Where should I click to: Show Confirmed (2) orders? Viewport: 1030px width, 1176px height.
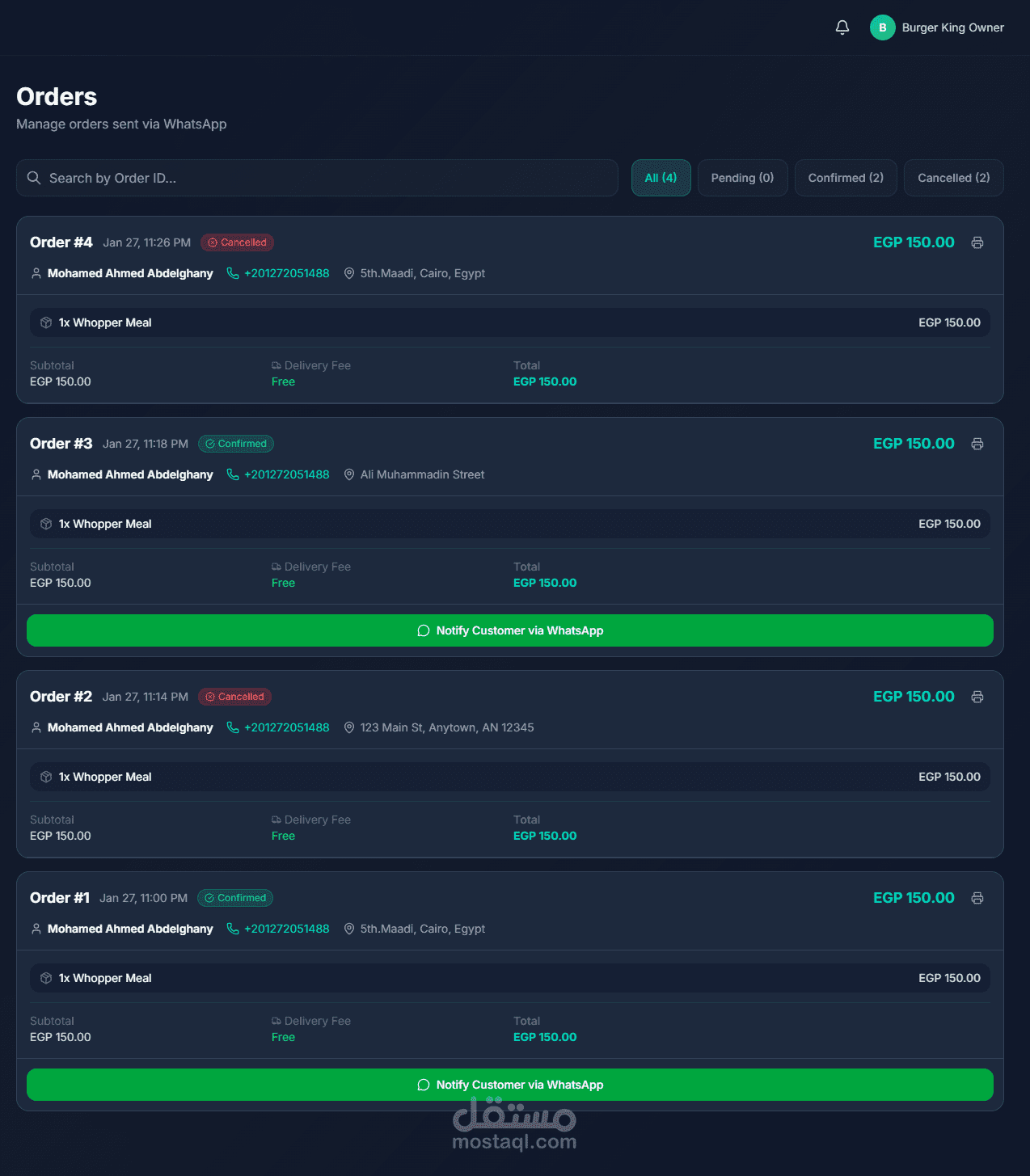846,178
